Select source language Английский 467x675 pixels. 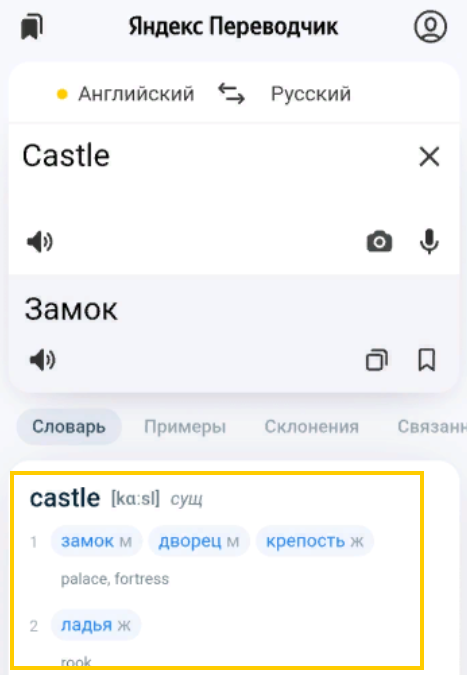tap(136, 94)
